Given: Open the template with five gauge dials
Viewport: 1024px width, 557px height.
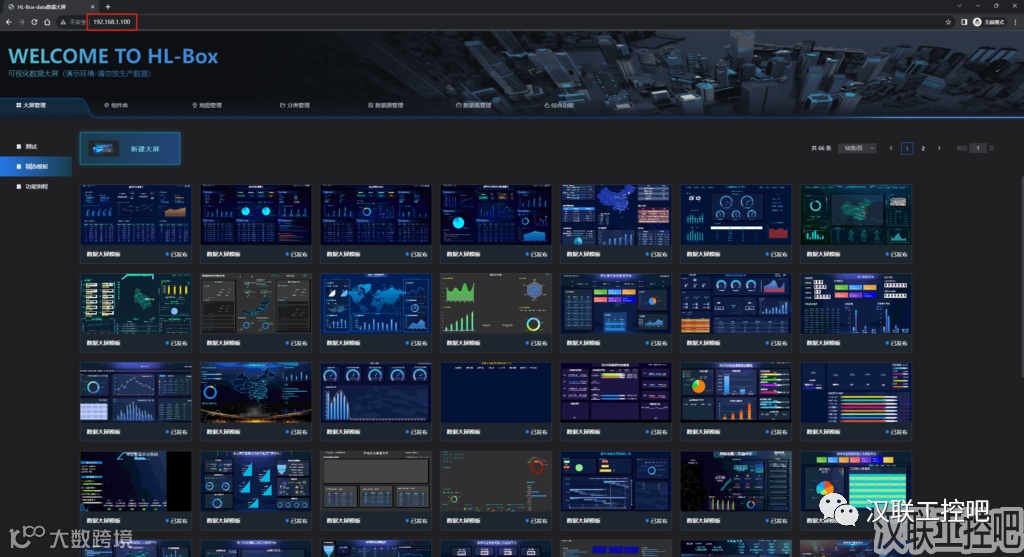Looking at the screenshot, I should [x=376, y=392].
